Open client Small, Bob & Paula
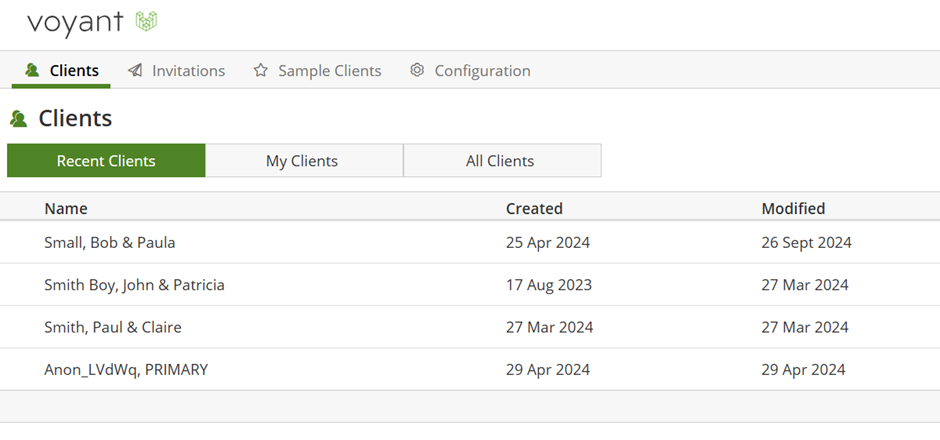The image size is (940, 440). [470, 242]
